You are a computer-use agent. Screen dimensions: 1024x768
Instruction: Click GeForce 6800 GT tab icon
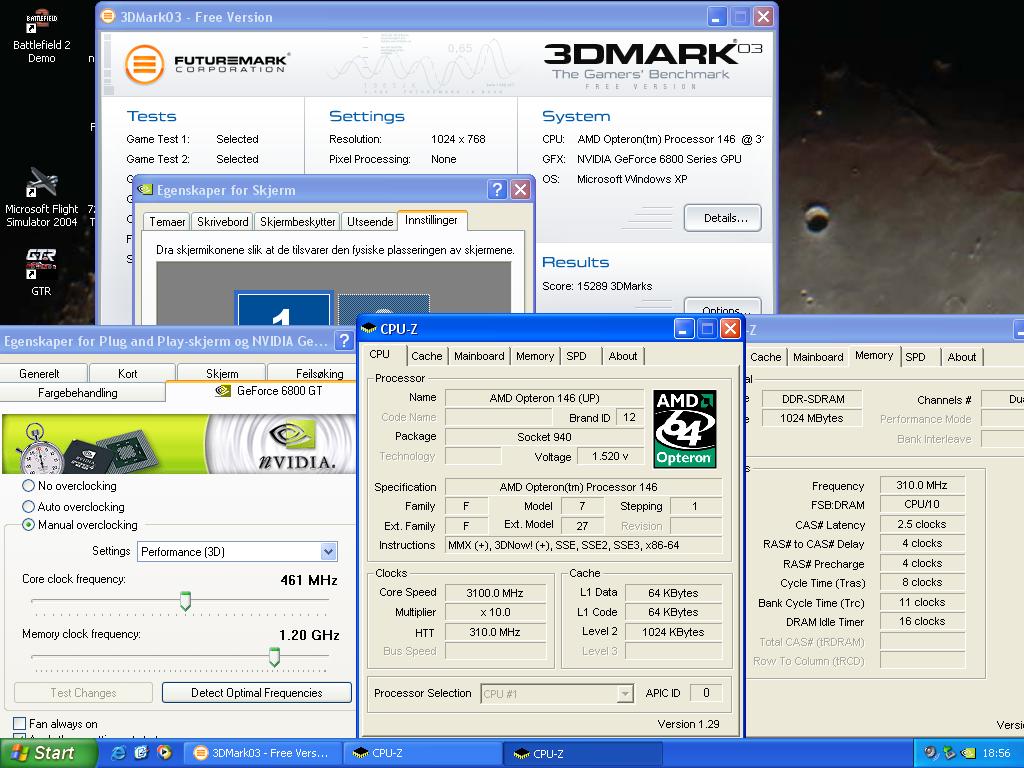click(223, 391)
